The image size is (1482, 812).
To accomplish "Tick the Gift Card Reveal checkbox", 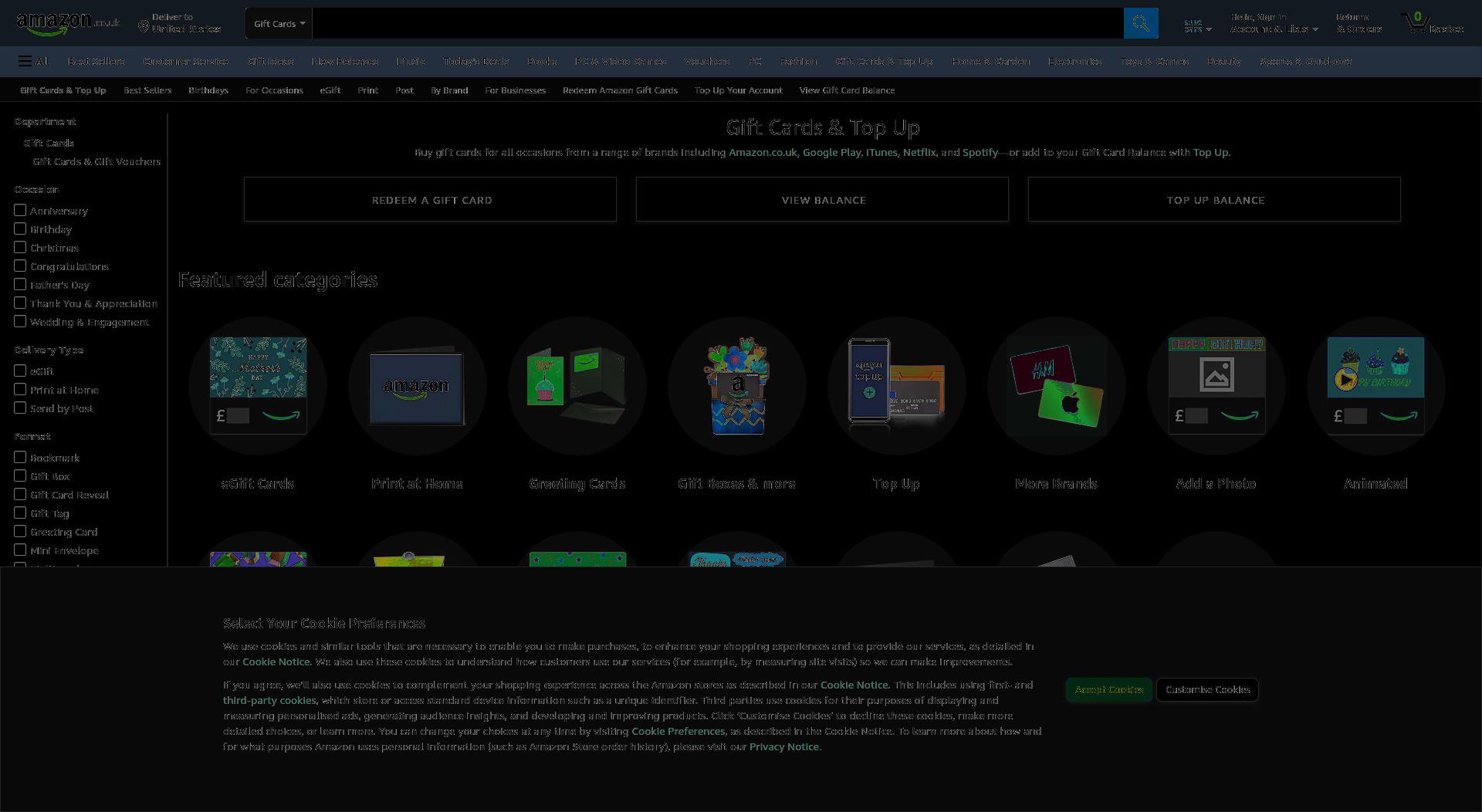I will 20,494.
